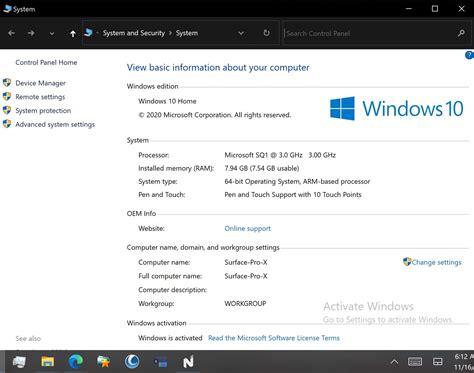Open the computer icon in taskbar

click(x=19, y=362)
